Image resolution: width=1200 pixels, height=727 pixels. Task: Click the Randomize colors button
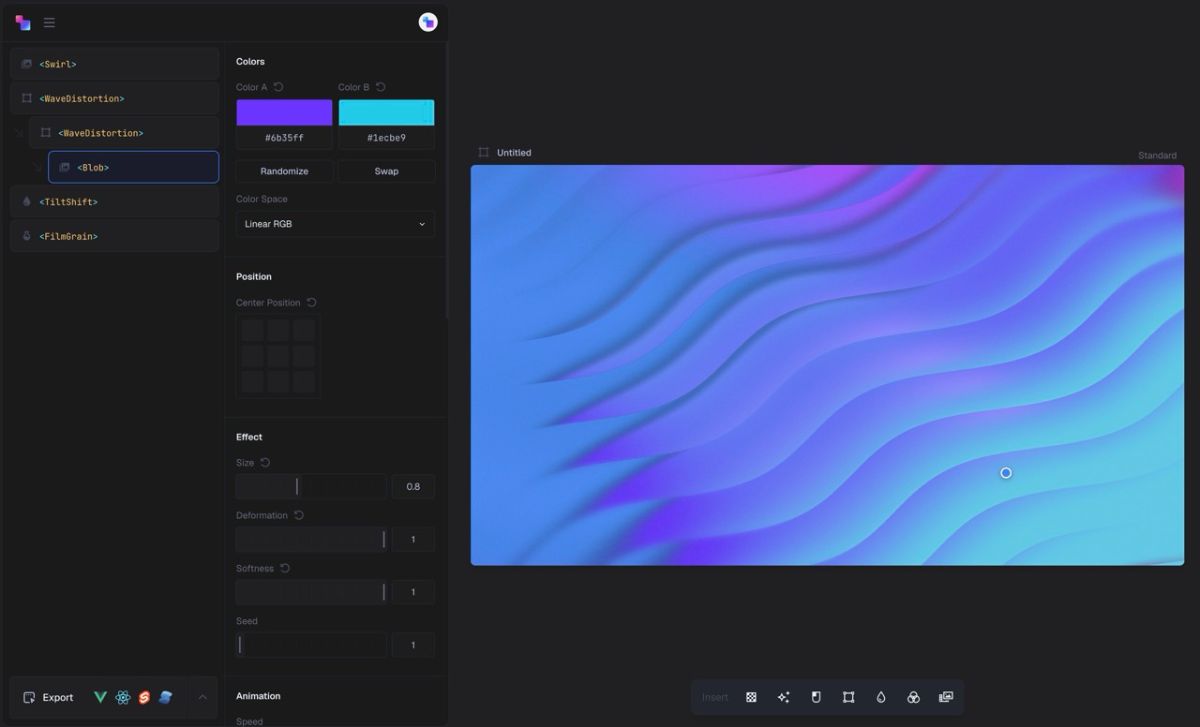284,171
